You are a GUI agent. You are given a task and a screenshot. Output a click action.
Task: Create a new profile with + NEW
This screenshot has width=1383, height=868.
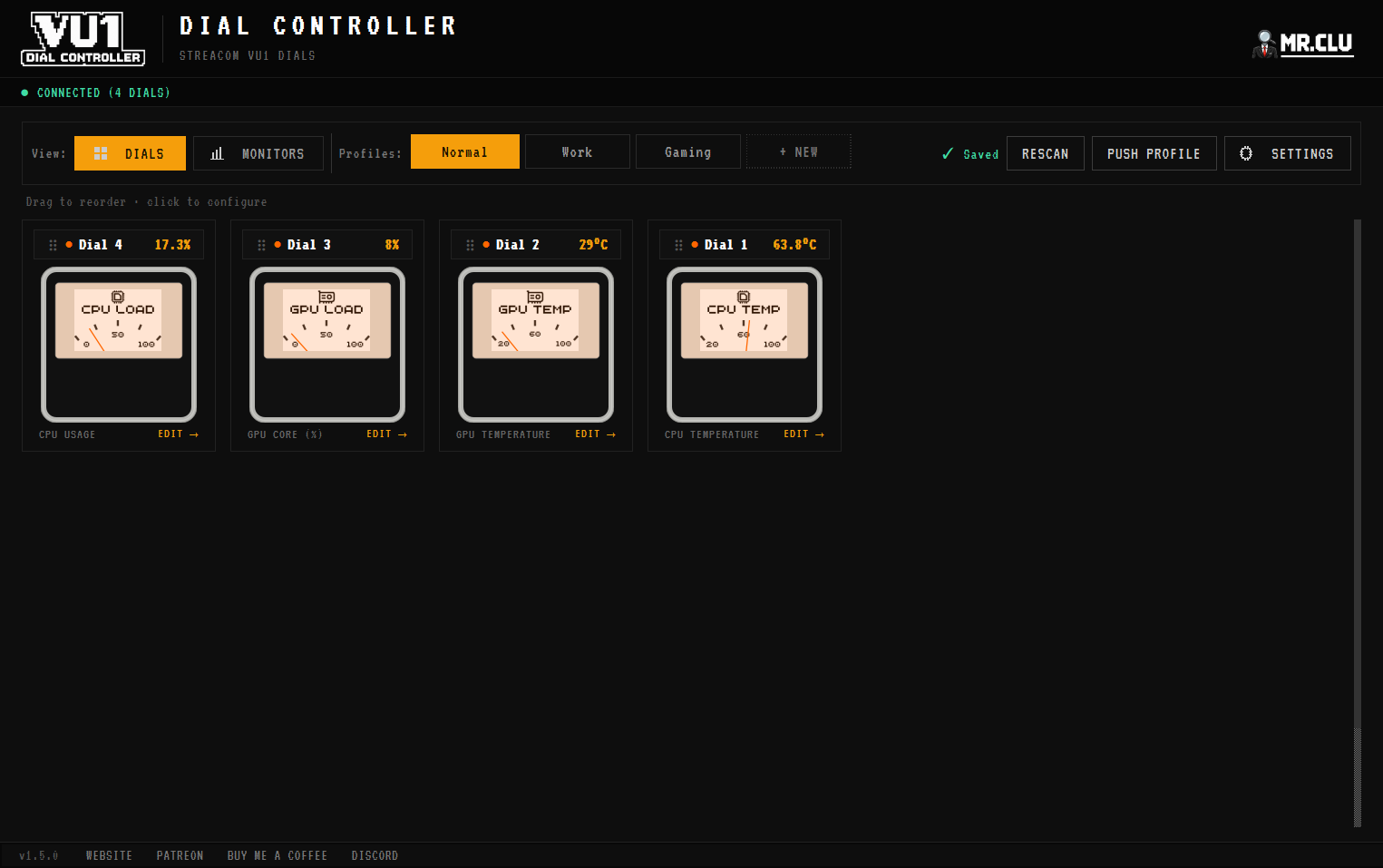[799, 151]
